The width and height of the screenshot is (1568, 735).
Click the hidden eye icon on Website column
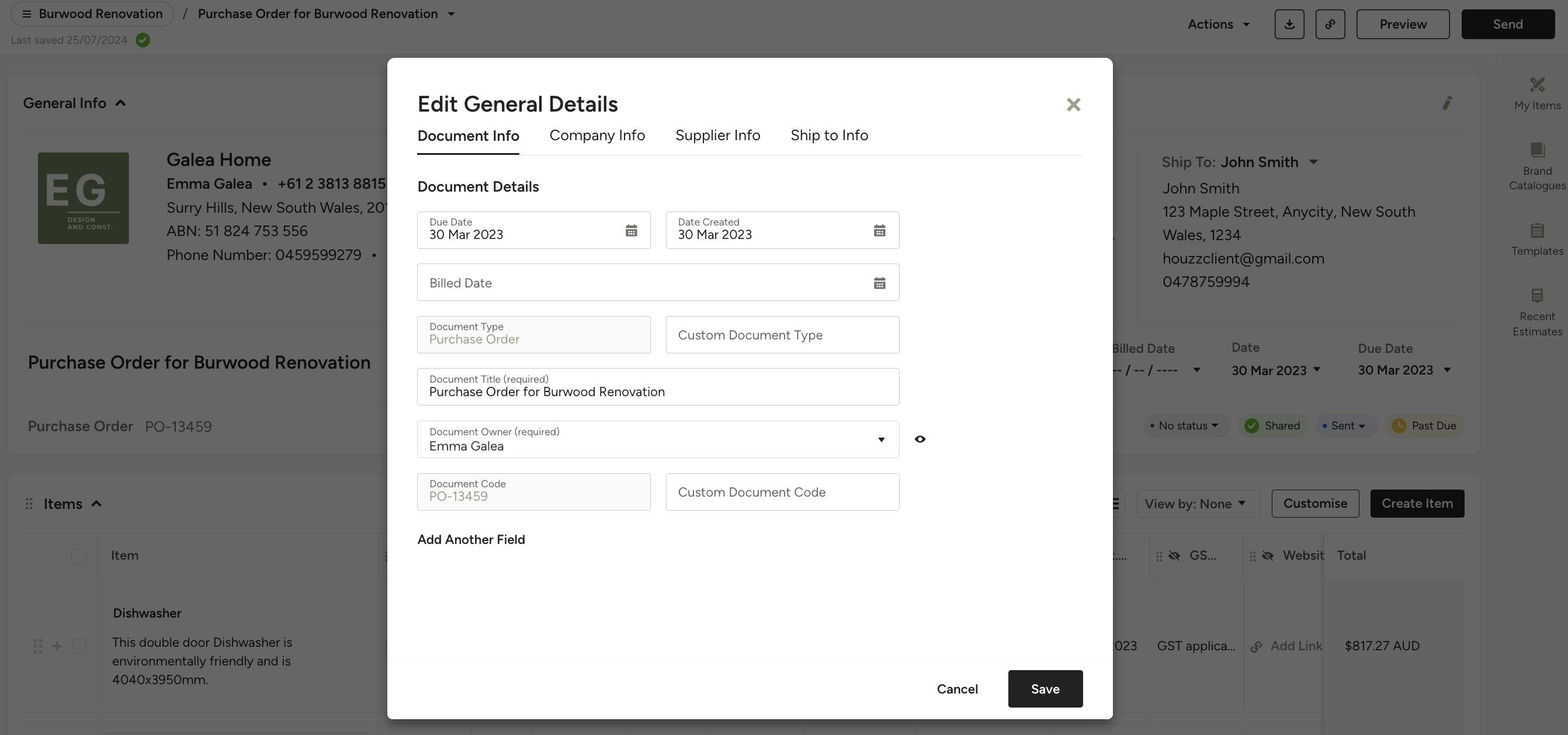(x=1268, y=556)
